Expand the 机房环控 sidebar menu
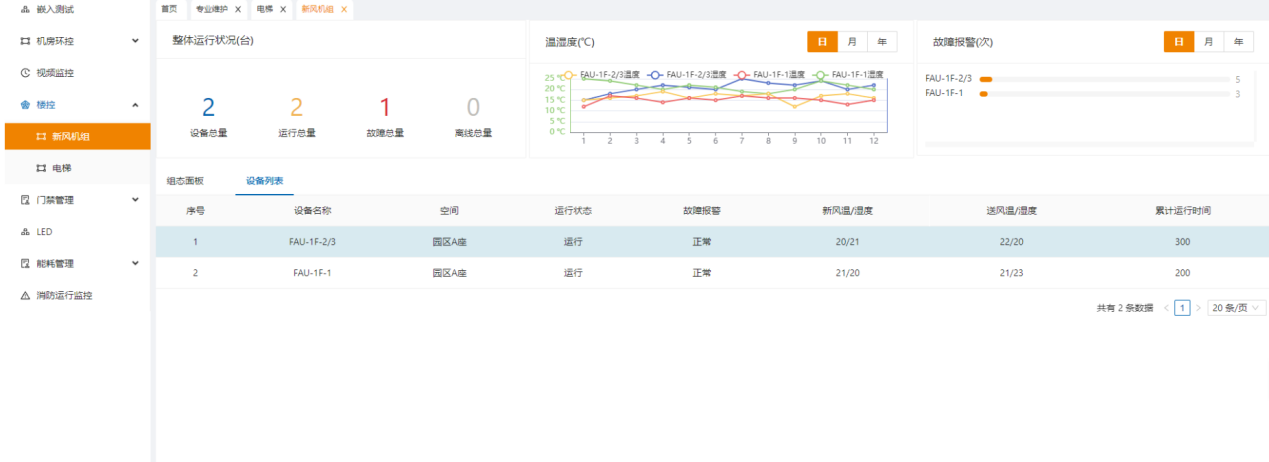1269x462 pixels. [x=135, y=41]
